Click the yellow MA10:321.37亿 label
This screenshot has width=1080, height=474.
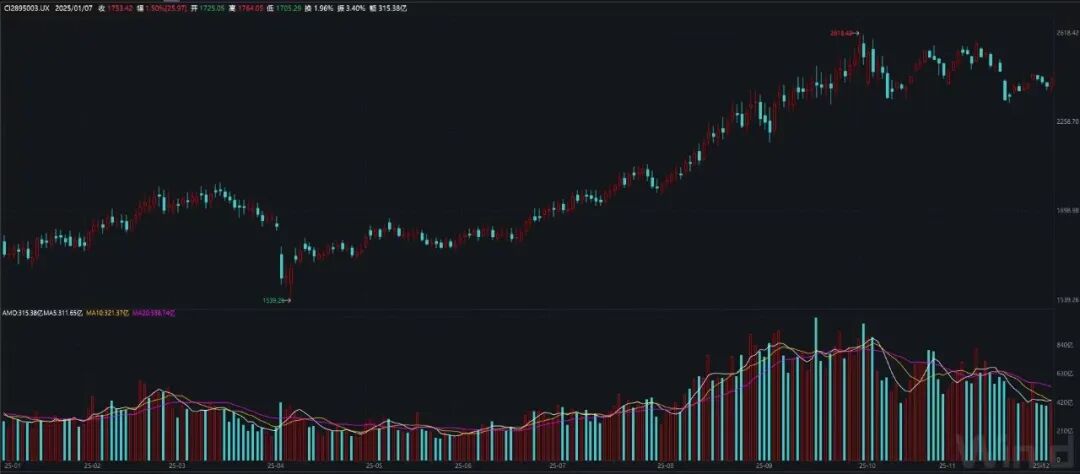tap(107, 312)
